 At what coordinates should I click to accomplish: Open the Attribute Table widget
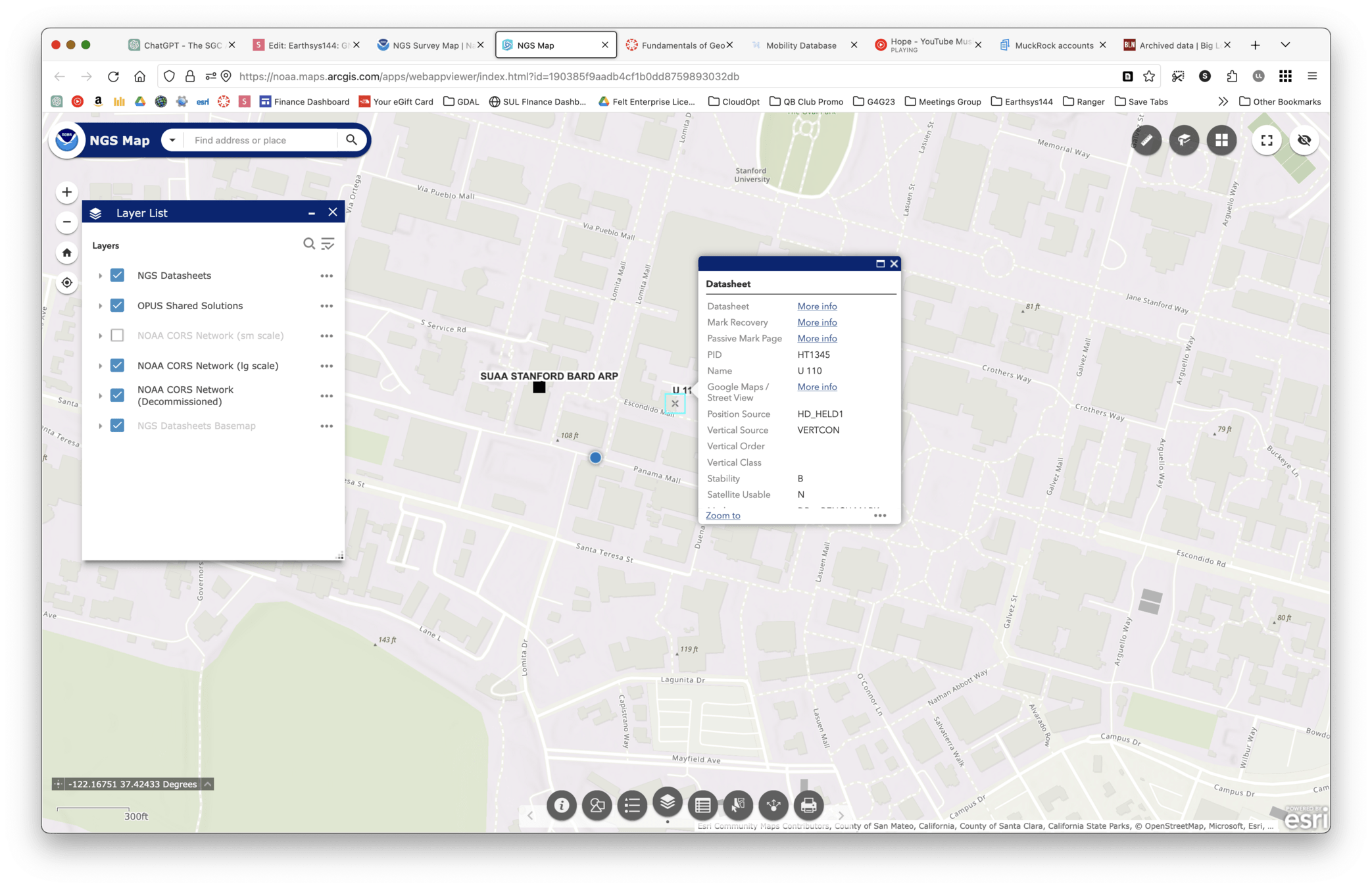click(702, 805)
